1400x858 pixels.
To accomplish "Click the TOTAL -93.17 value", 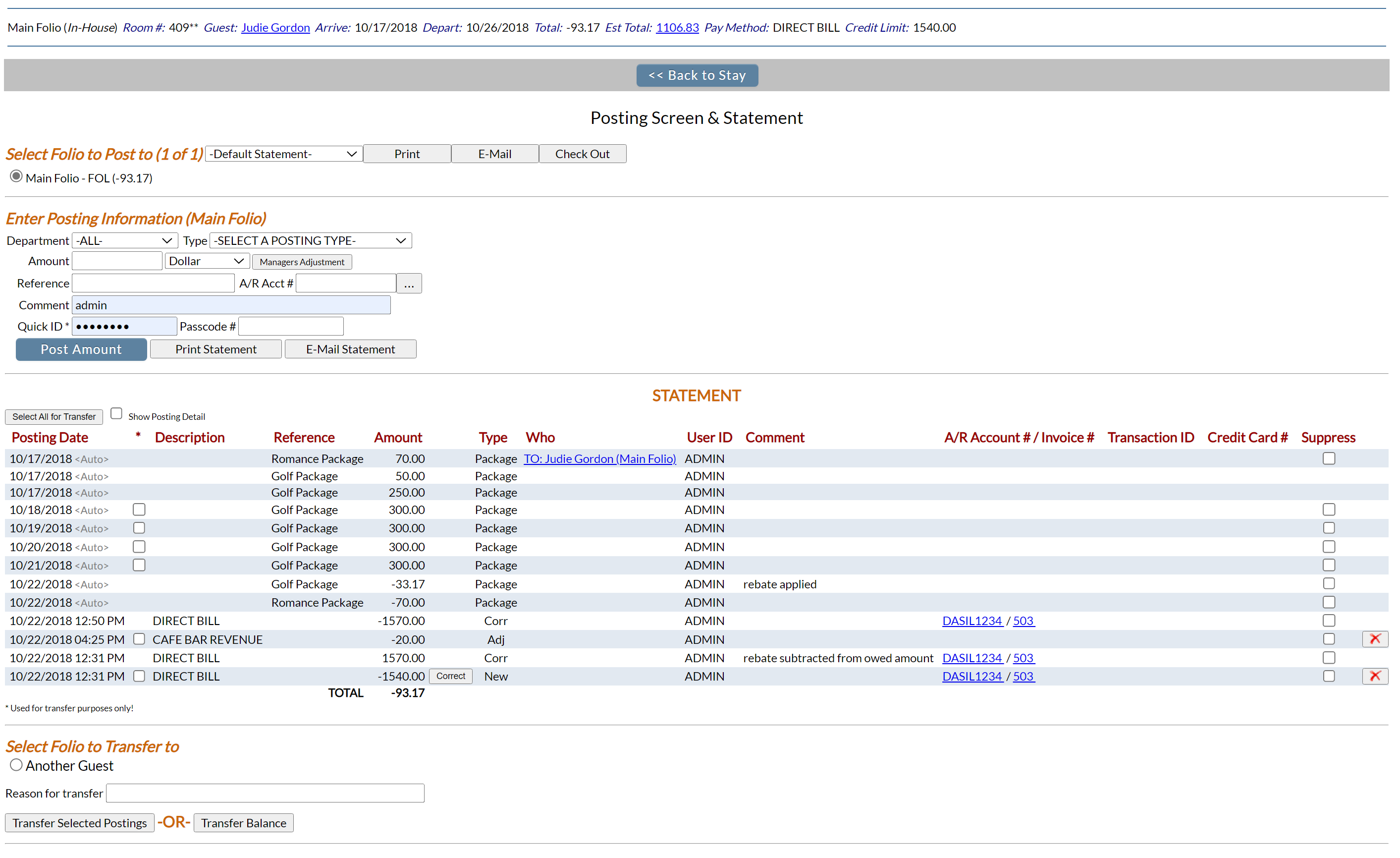I will 408,692.
